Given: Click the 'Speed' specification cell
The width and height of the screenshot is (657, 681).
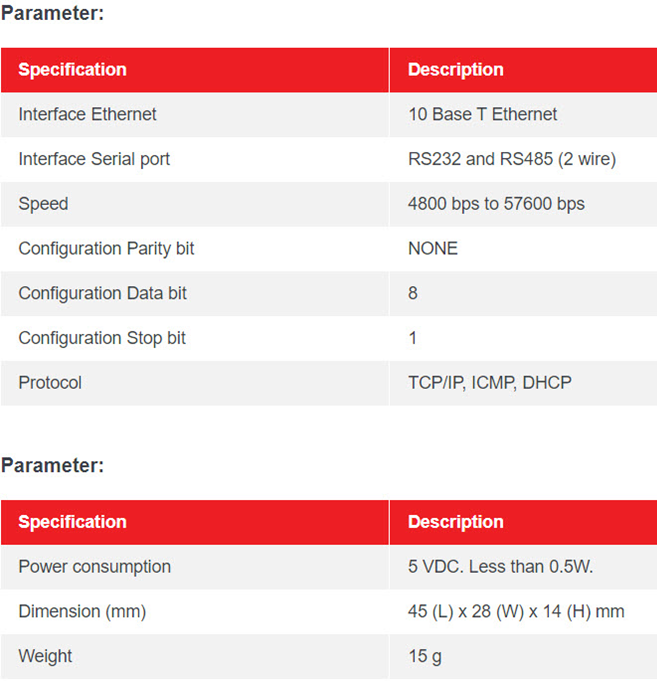Looking at the screenshot, I should (x=43, y=204).
